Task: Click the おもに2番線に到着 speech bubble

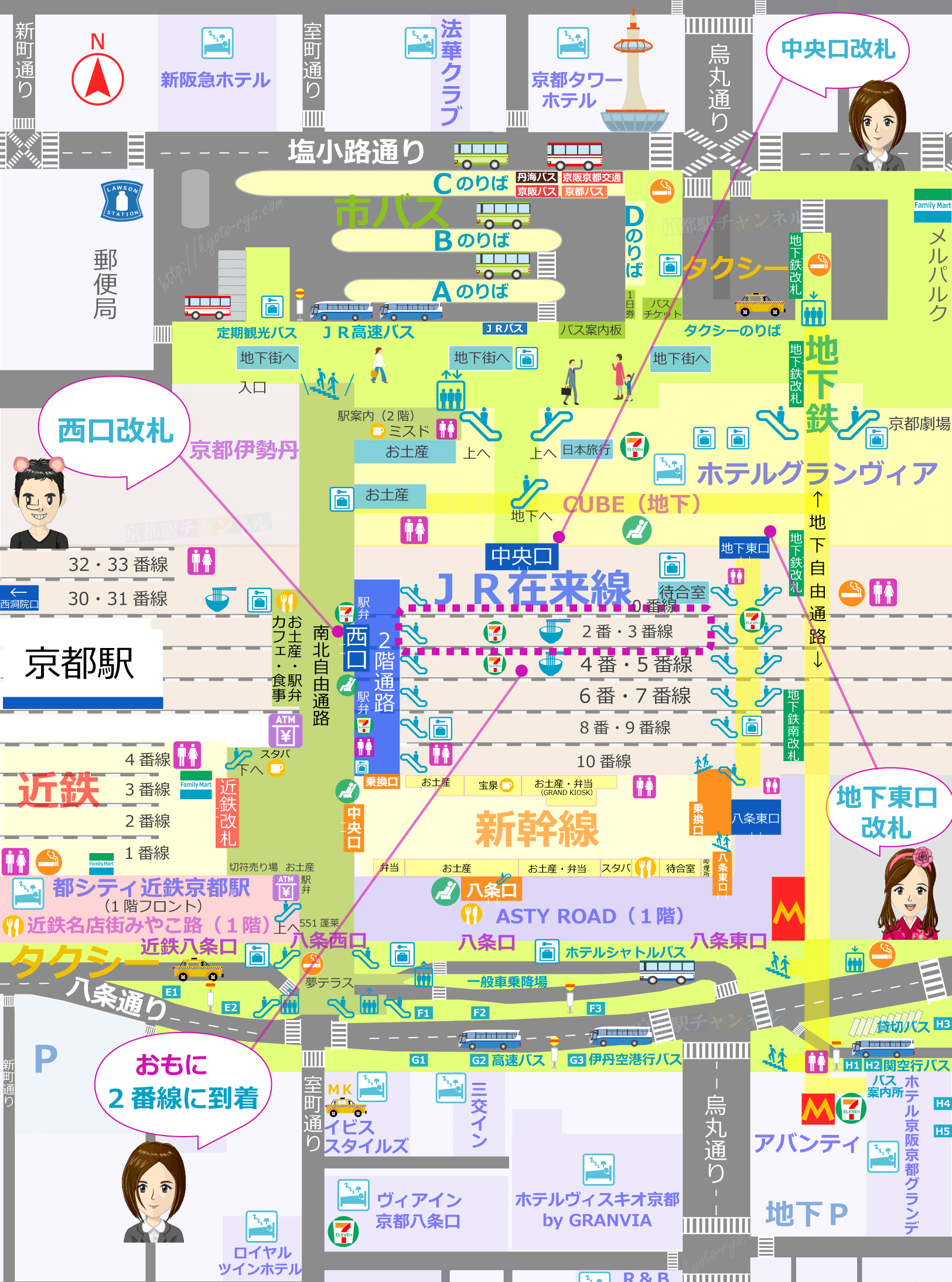Action: (x=182, y=1084)
